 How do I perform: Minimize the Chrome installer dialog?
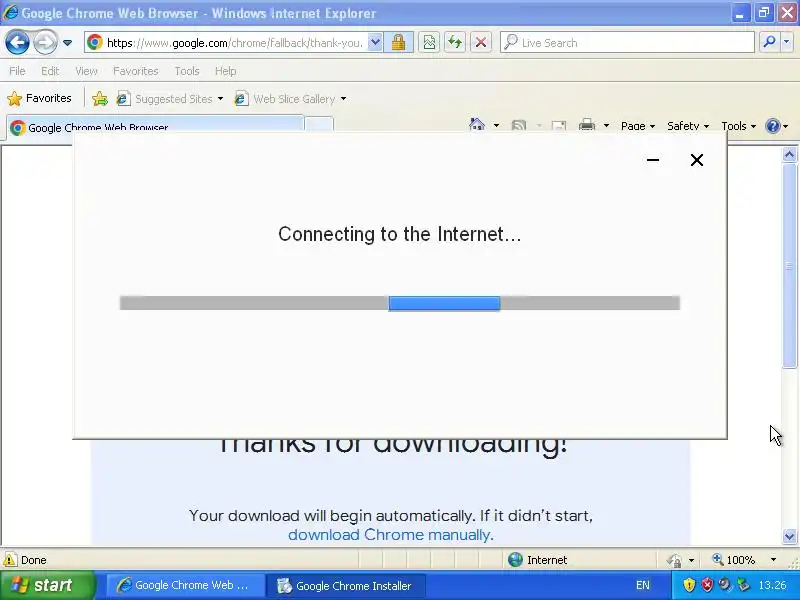[x=653, y=160]
